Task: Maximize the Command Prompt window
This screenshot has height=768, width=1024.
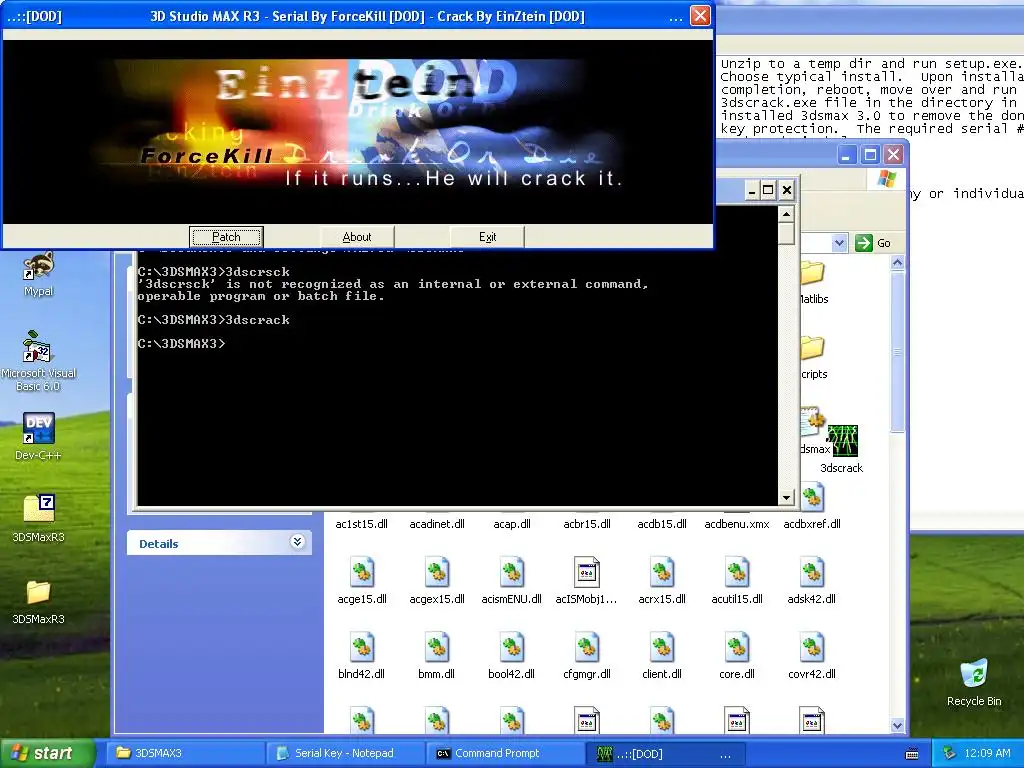Action: coord(769,190)
